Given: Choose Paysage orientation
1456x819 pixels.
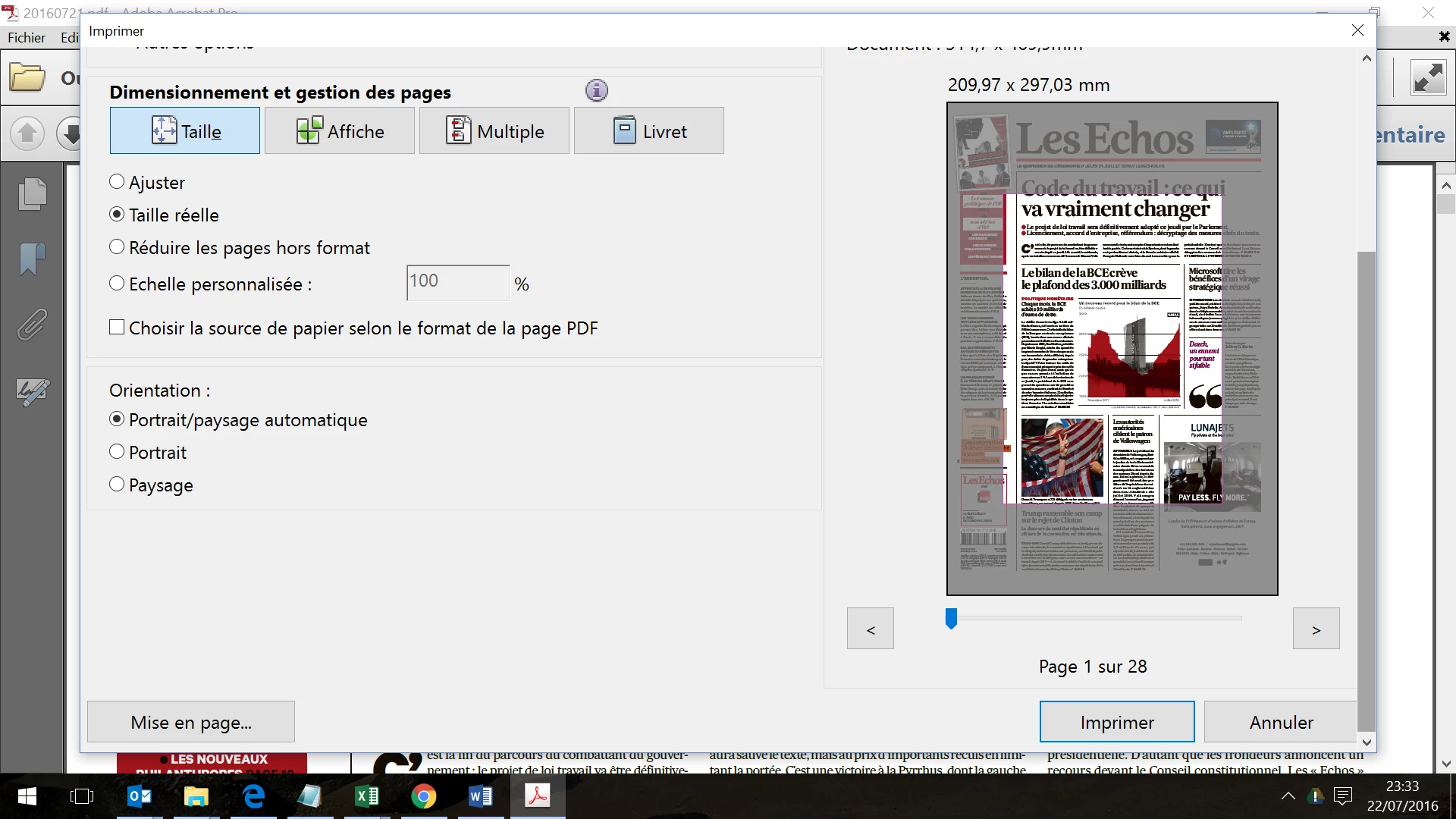Looking at the screenshot, I should [x=117, y=485].
